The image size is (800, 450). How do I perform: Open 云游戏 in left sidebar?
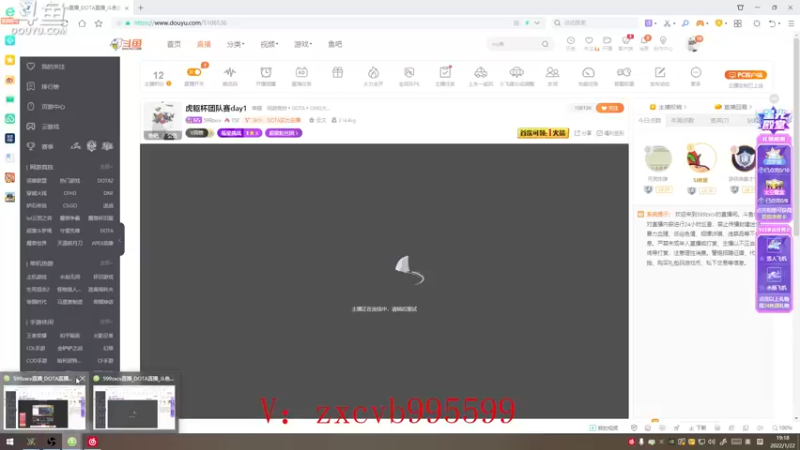(x=50, y=127)
